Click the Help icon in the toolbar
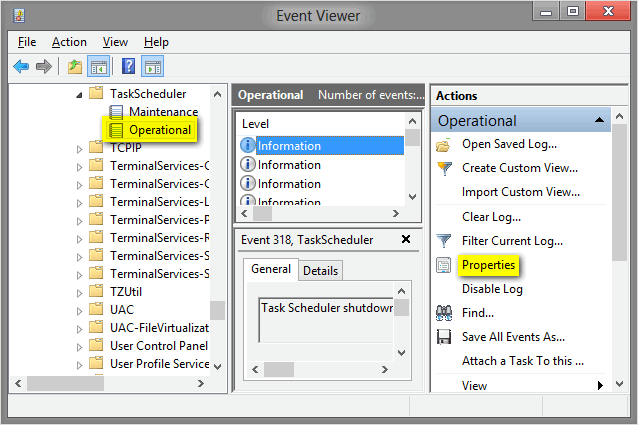638x425 pixels. [x=128, y=67]
